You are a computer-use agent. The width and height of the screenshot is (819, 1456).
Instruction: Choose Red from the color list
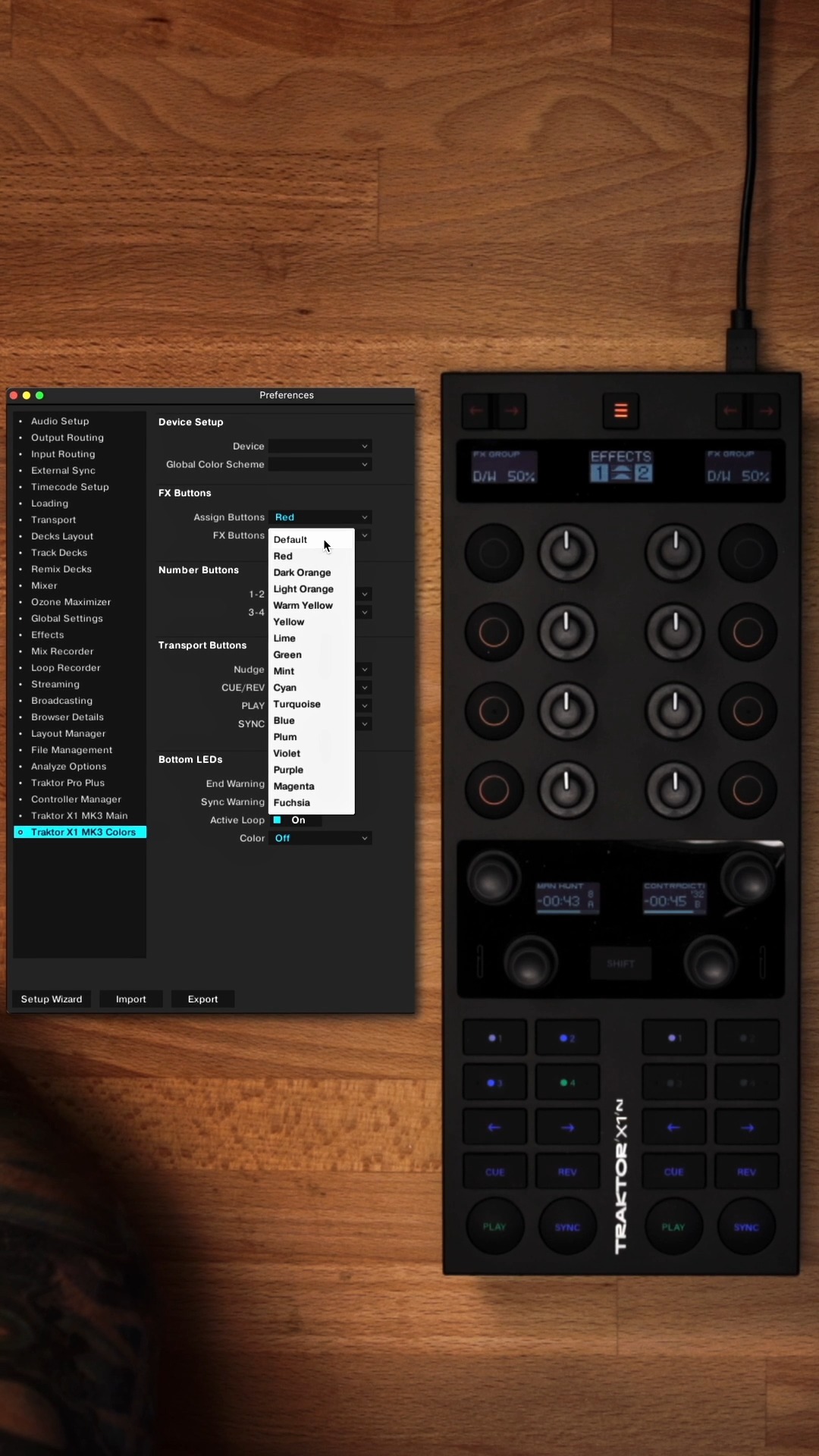[x=312, y=556]
